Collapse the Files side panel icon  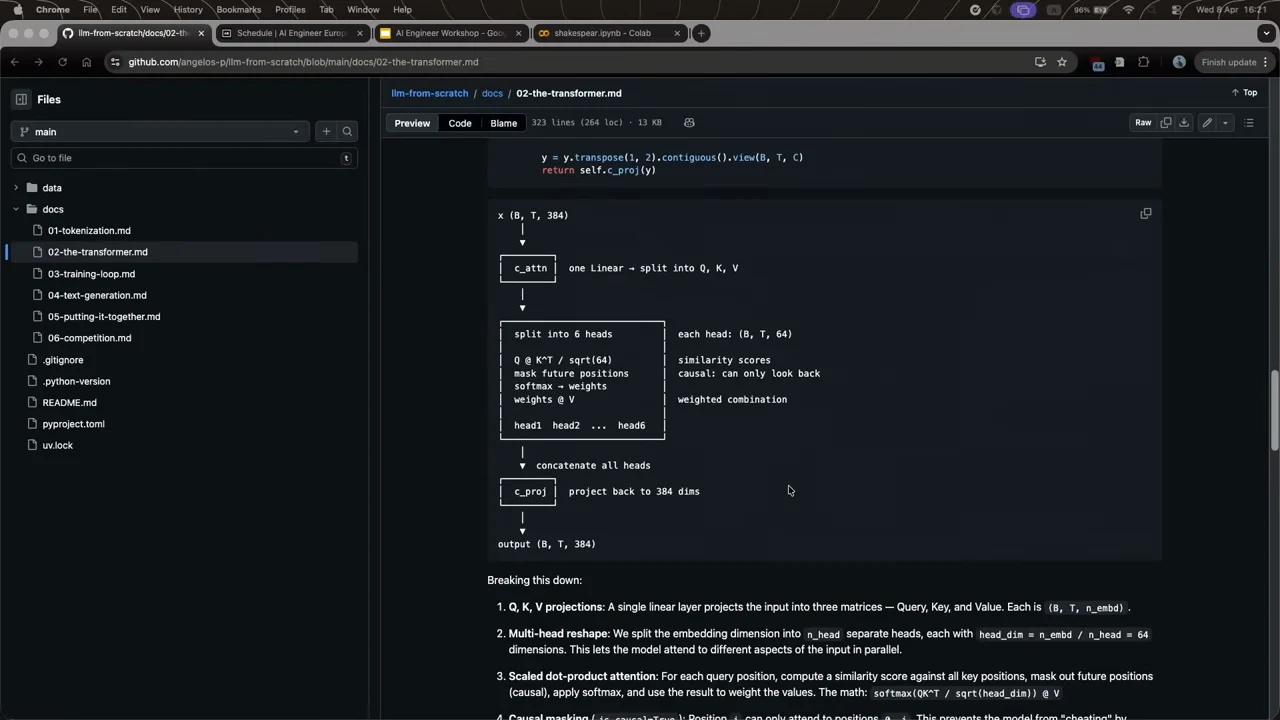[x=21, y=99]
